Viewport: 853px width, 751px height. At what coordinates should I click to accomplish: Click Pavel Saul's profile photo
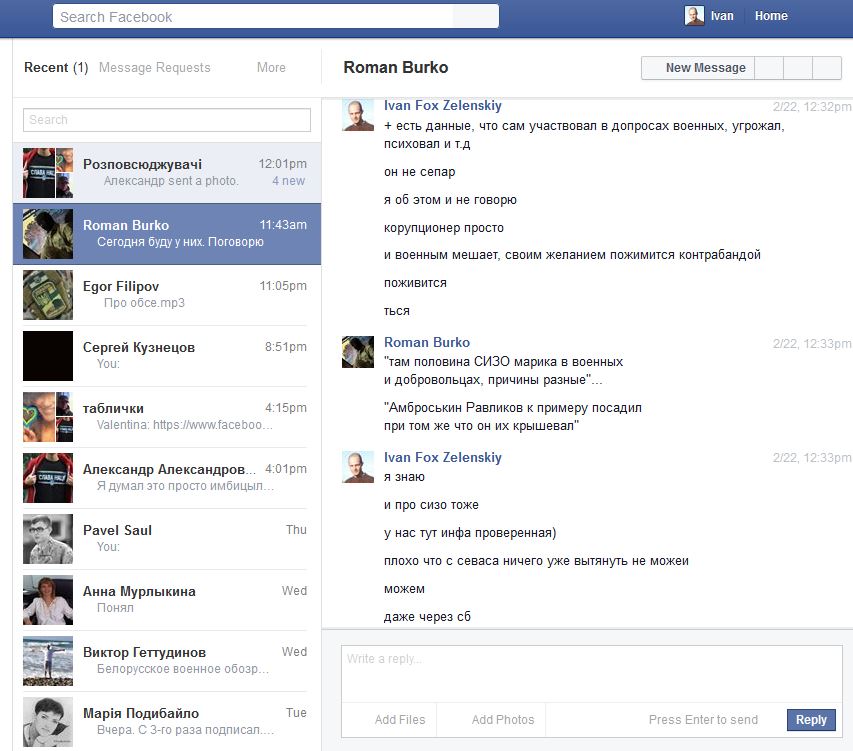[48, 539]
